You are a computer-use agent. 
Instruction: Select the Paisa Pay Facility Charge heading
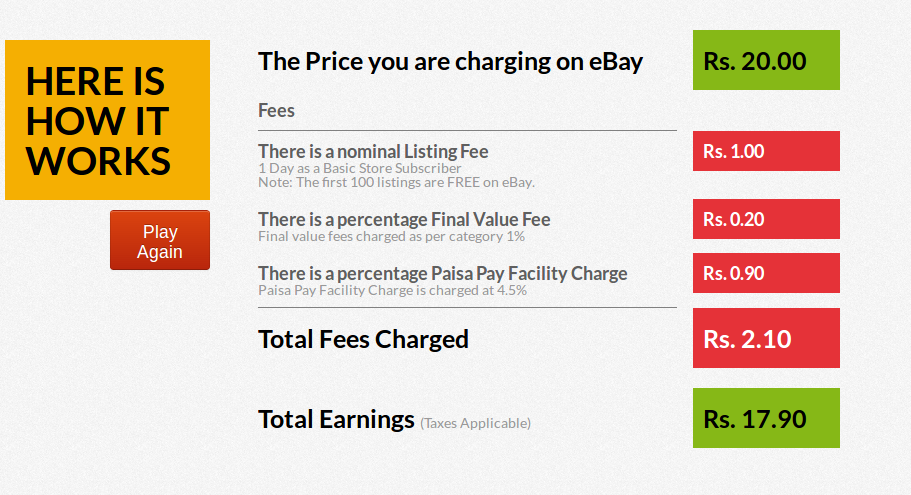click(x=442, y=273)
